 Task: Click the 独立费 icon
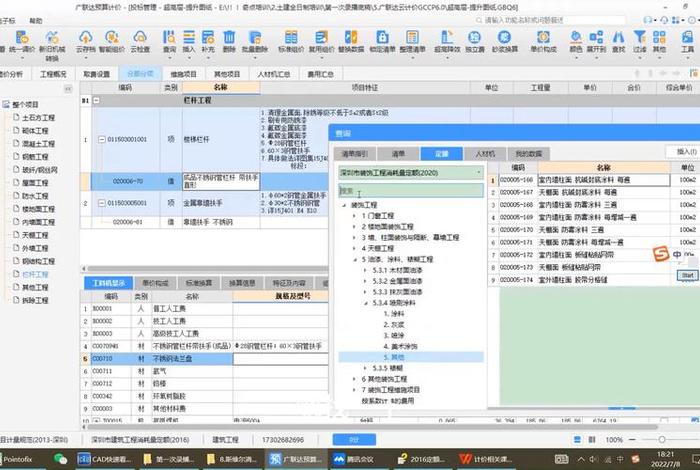(475, 42)
